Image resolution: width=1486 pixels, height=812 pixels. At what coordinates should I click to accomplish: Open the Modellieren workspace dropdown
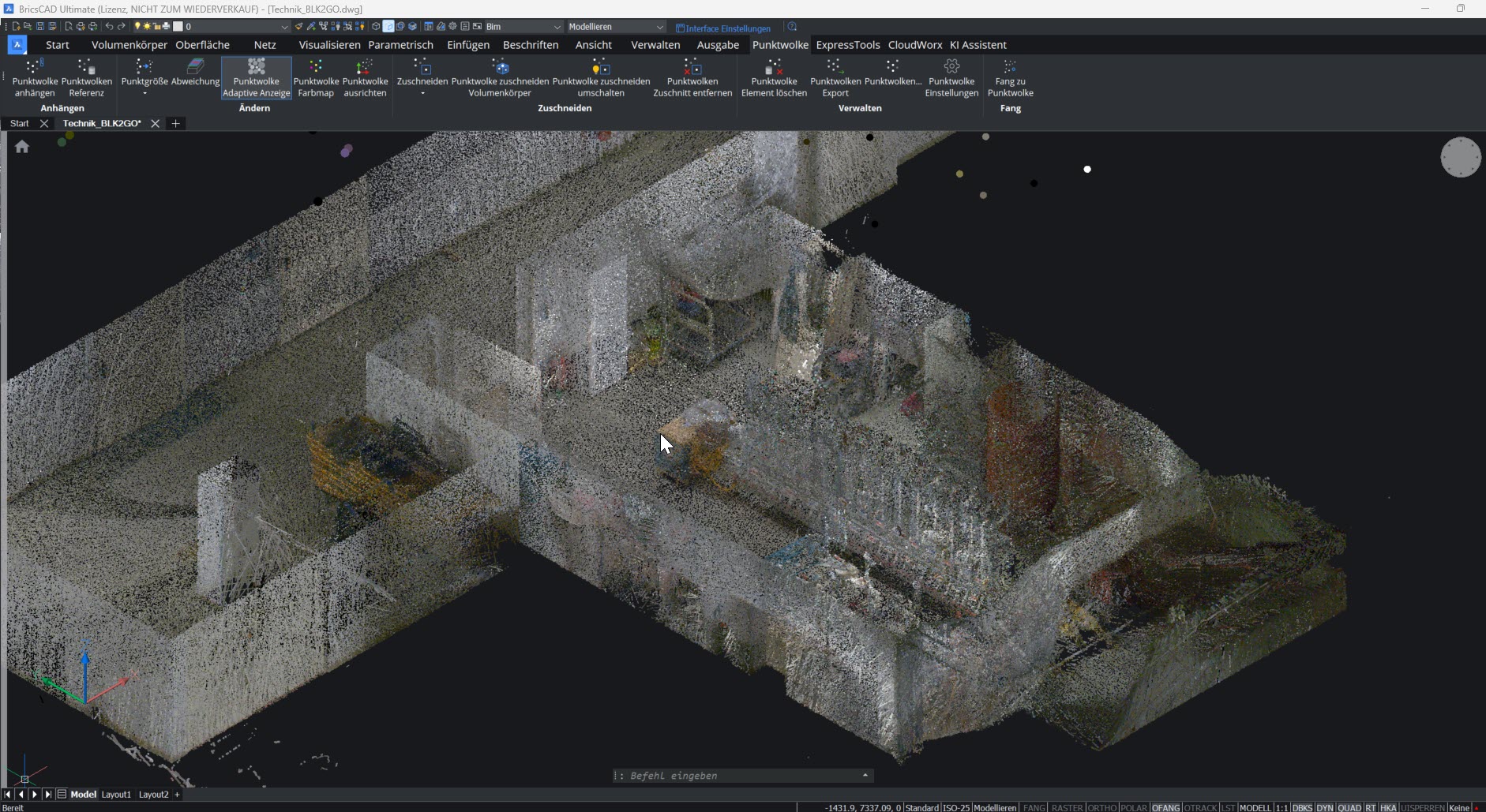pos(616,27)
